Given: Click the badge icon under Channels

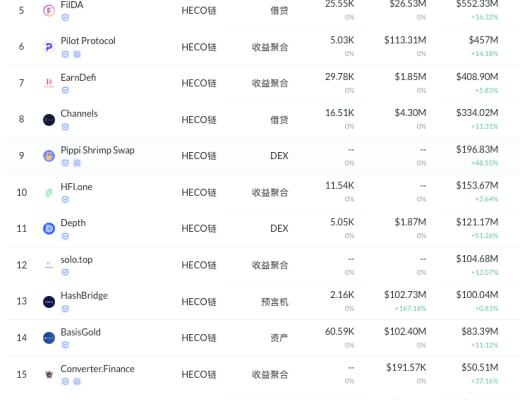Looking at the screenshot, I should coord(65,127).
